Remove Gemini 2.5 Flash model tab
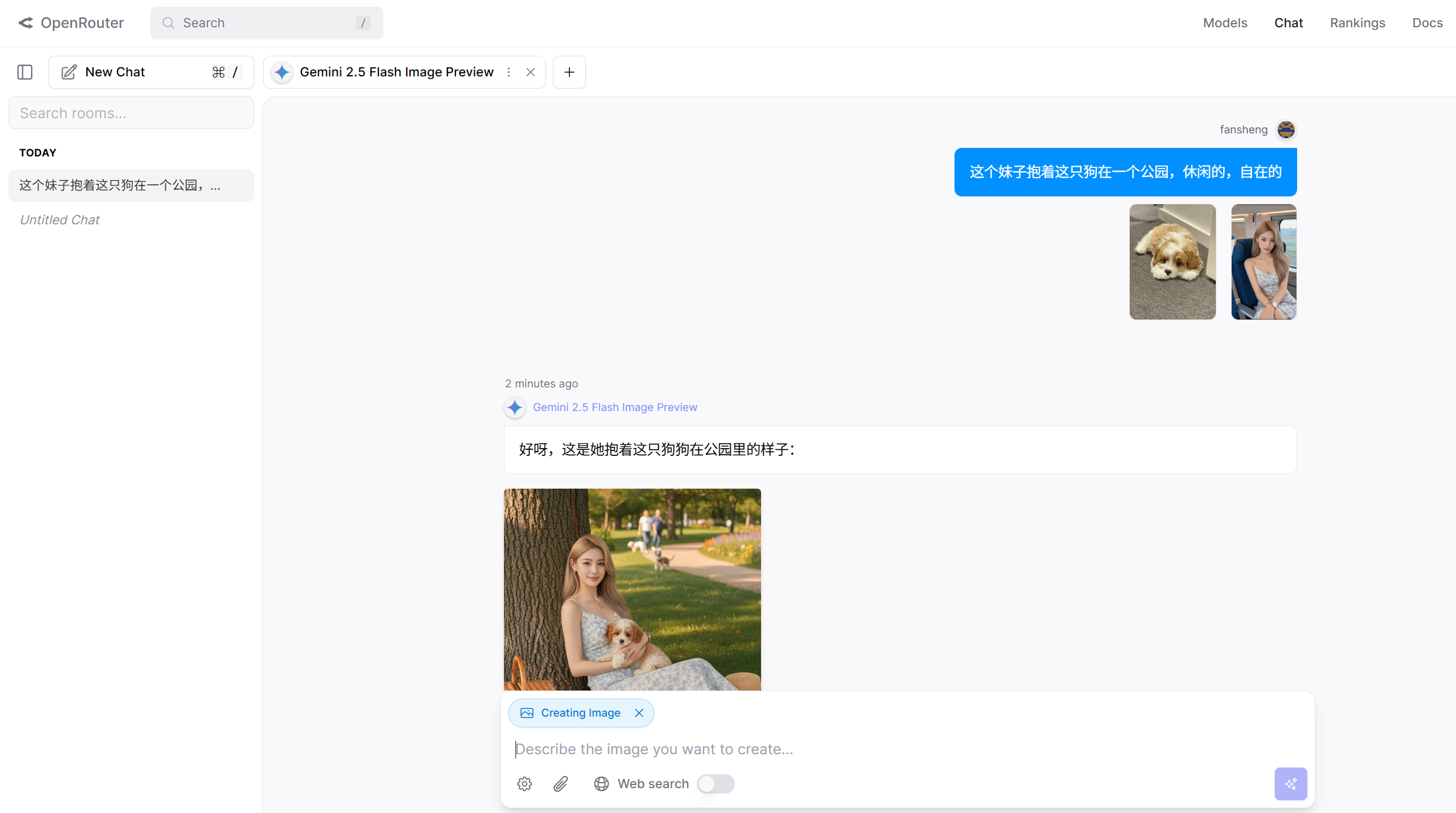 [x=531, y=72]
